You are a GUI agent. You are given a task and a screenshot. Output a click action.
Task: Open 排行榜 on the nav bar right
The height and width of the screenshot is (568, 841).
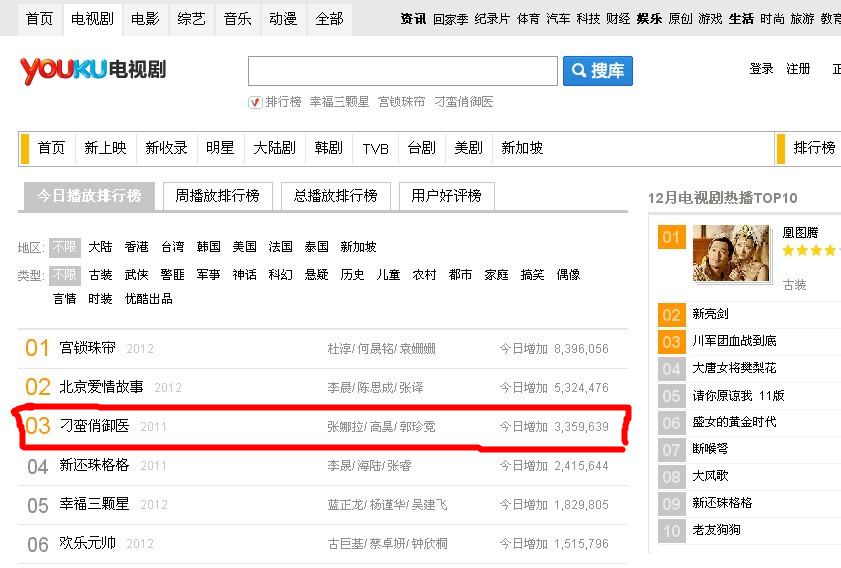(814, 148)
